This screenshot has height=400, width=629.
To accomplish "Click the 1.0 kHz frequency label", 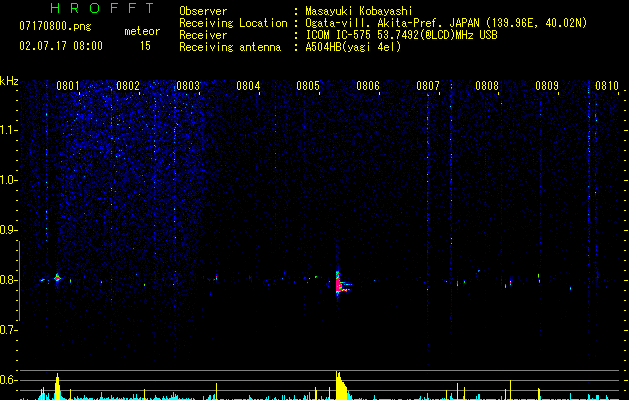I will (x=9, y=180).
